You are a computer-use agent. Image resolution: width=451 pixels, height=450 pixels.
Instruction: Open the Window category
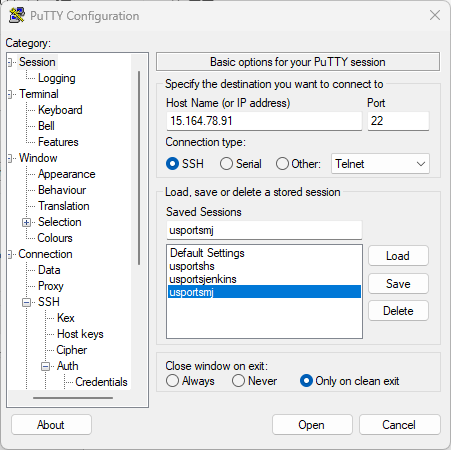[x=38, y=158]
